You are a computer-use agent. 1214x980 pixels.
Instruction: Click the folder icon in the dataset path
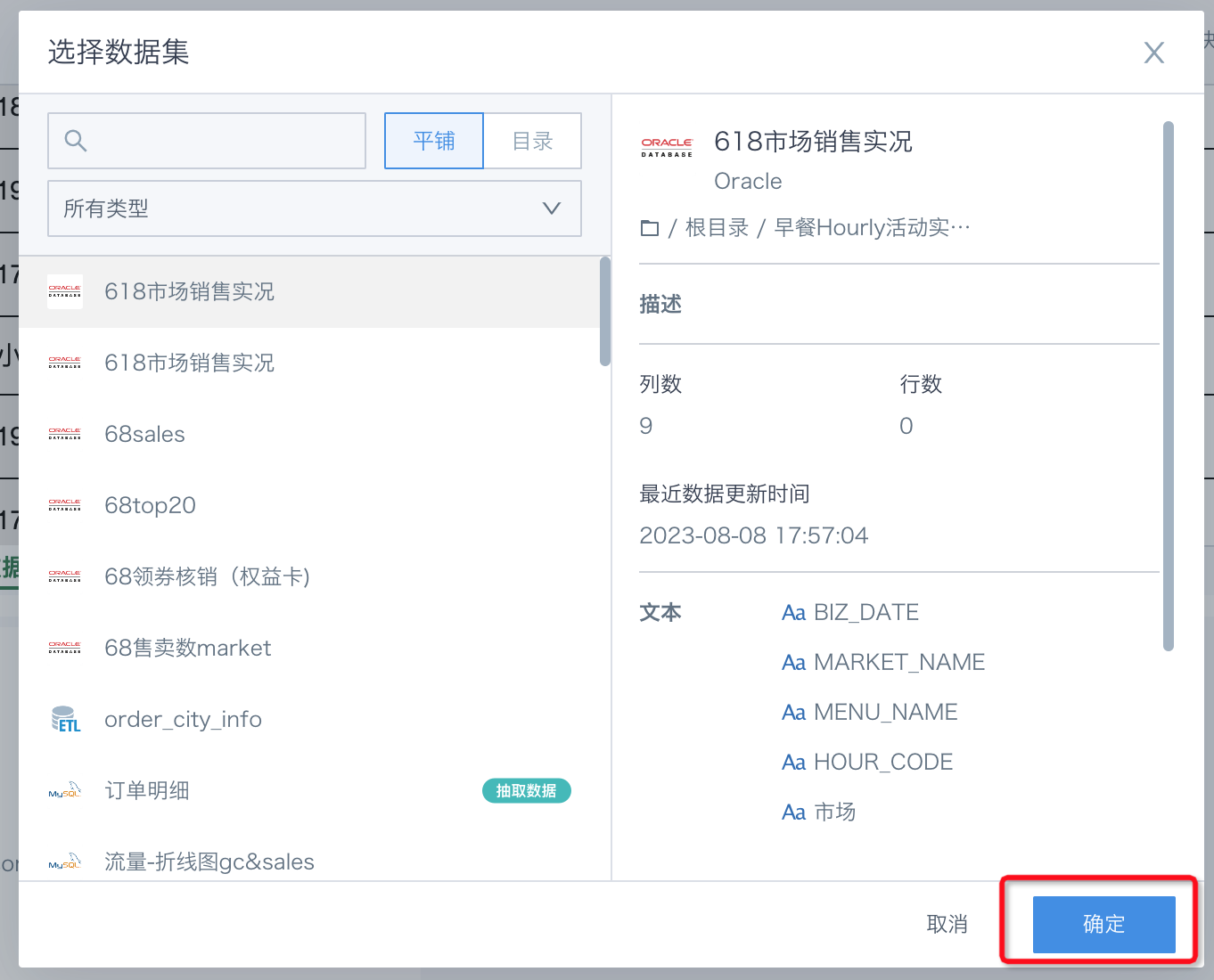coord(650,228)
